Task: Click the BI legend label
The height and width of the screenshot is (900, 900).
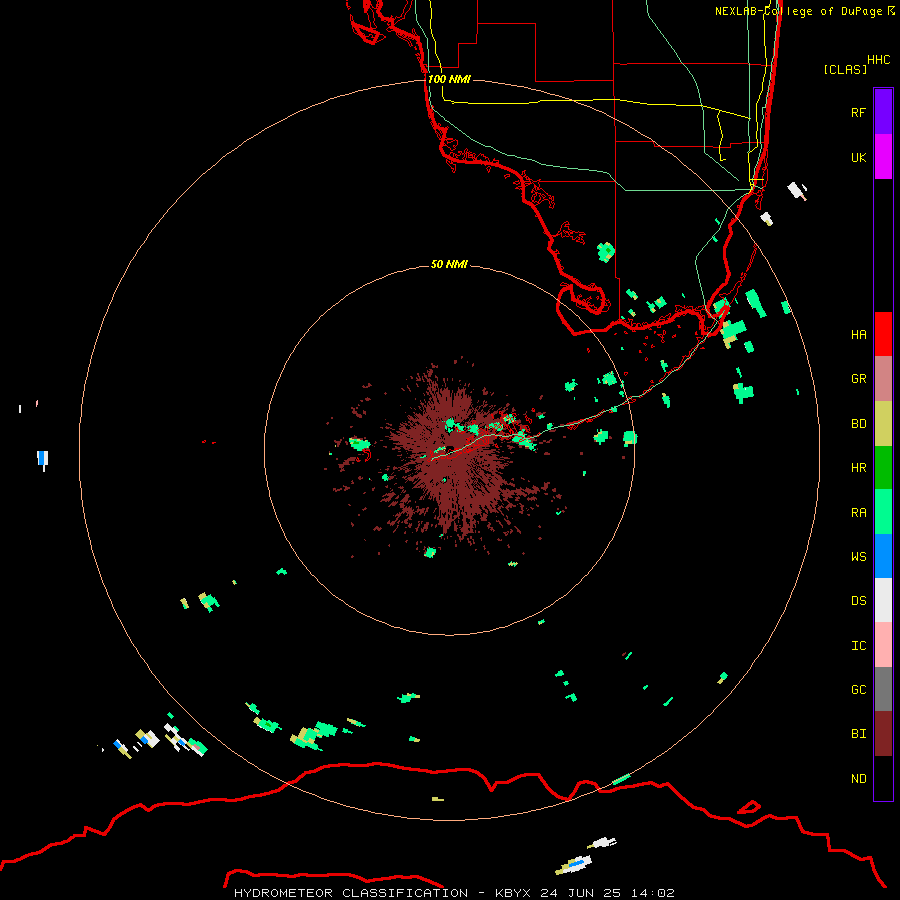Action: coord(858,734)
